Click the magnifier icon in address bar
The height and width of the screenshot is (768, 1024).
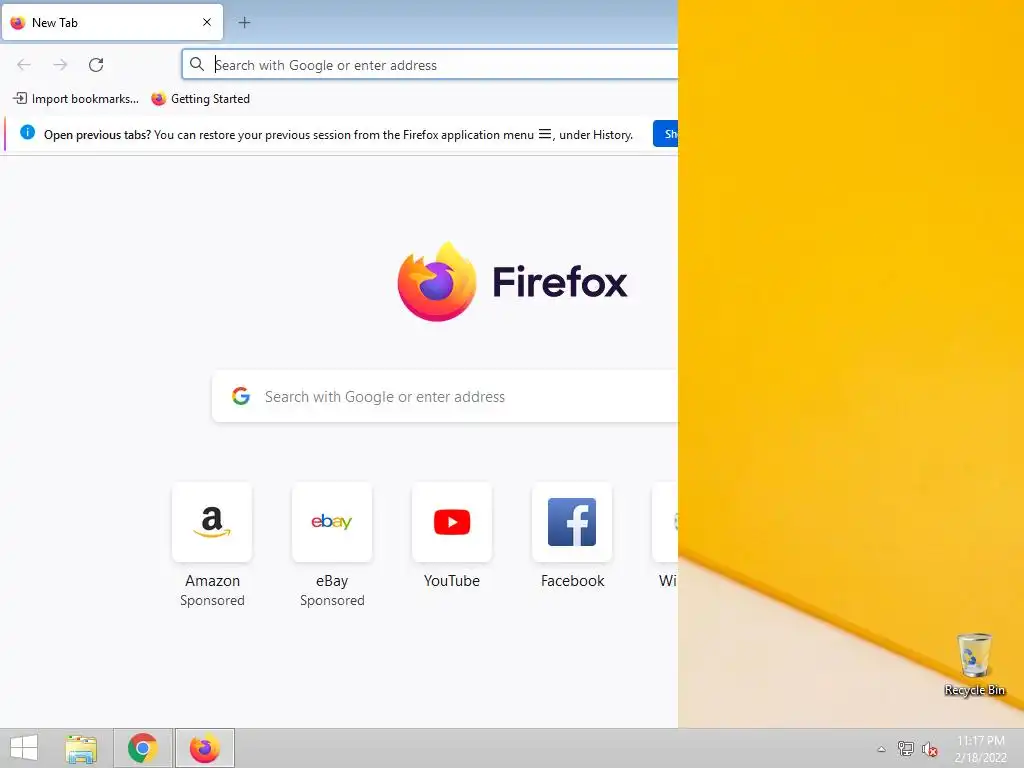point(197,64)
